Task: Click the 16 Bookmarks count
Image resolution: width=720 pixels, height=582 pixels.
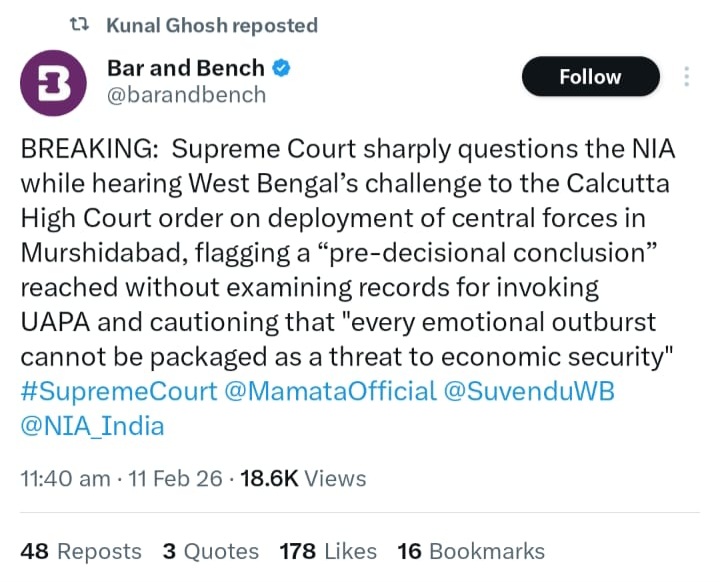Action: click(471, 551)
